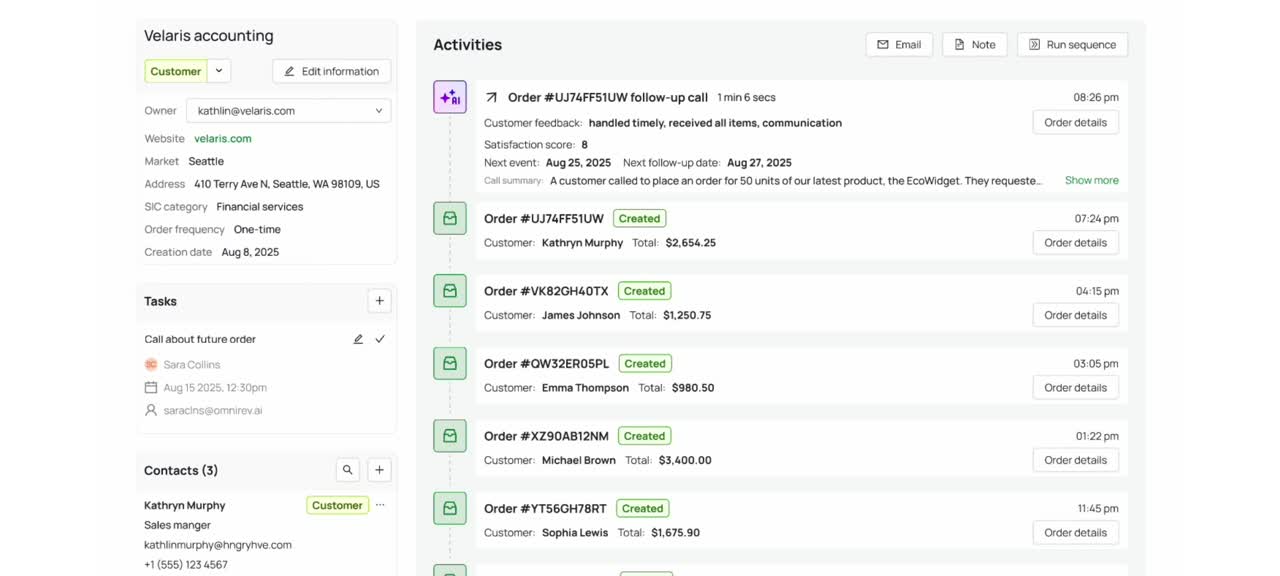Click the 'Call about future order' task name
The image size is (1280, 576).
pyautogui.click(x=200, y=339)
